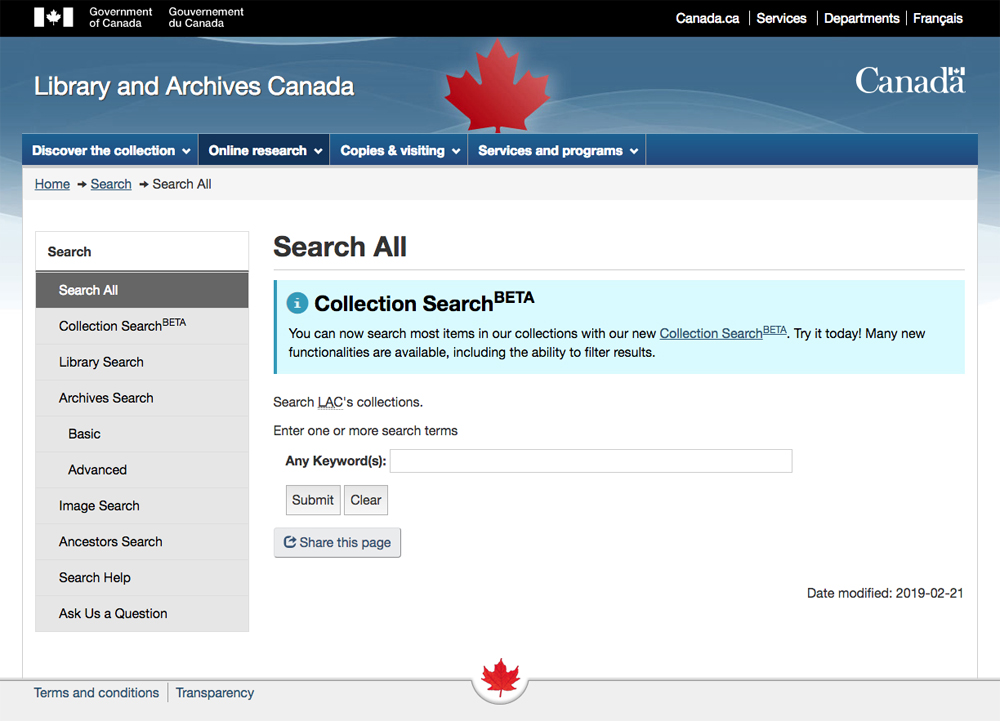Image resolution: width=1000 pixels, height=721 pixels.
Task: Click the share arrow icon on Share button
Action: click(x=290, y=542)
